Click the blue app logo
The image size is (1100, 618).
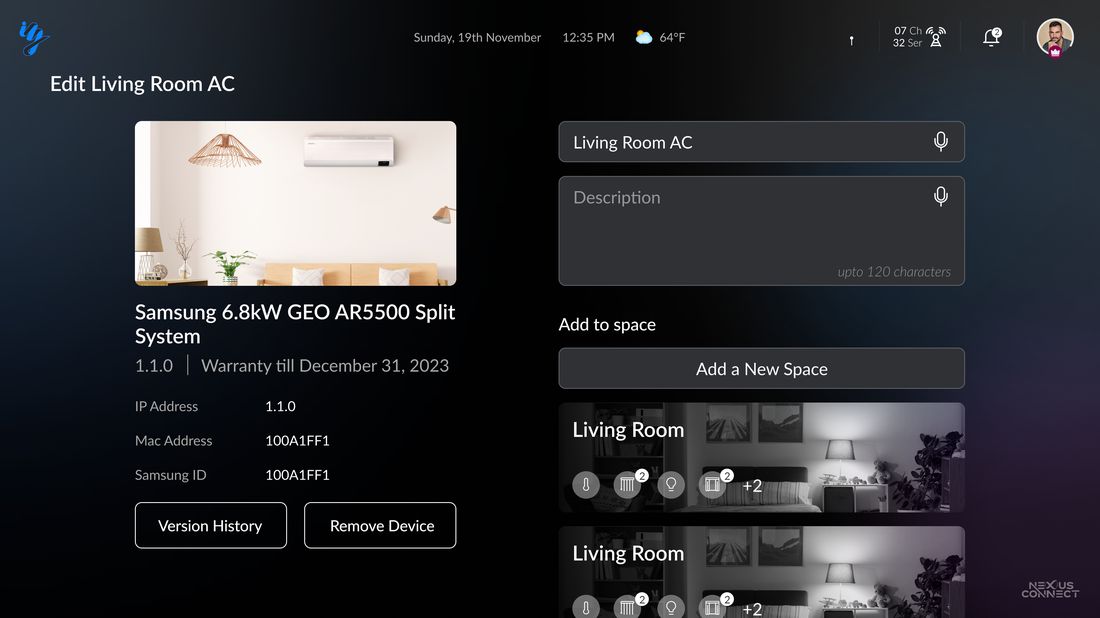[33, 37]
